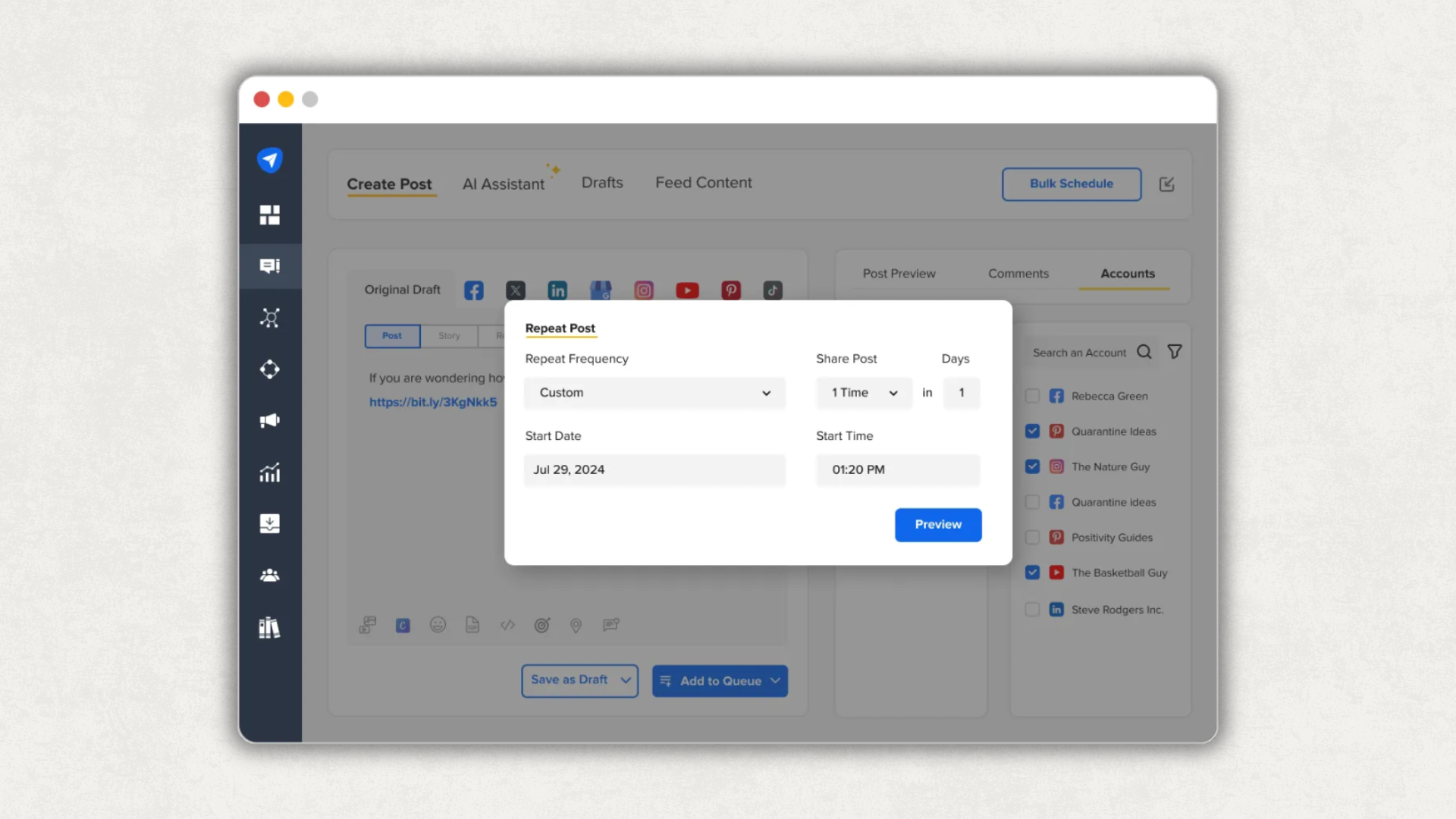The width and height of the screenshot is (1456, 819).
Task: Open the post composer icon in sidebar
Action: coord(270,266)
